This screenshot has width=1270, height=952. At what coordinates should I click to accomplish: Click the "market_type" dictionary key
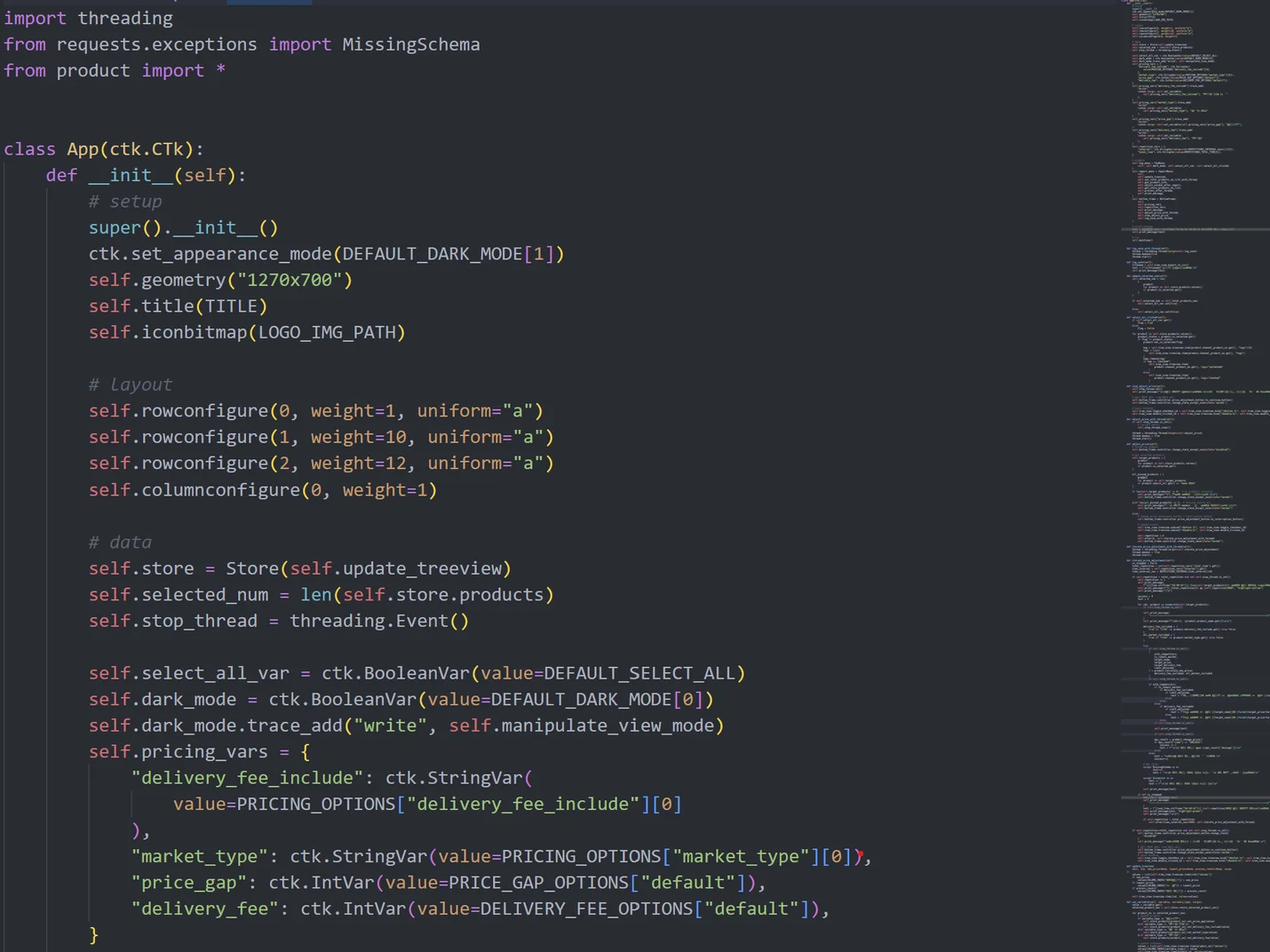click(x=200, y=857)
